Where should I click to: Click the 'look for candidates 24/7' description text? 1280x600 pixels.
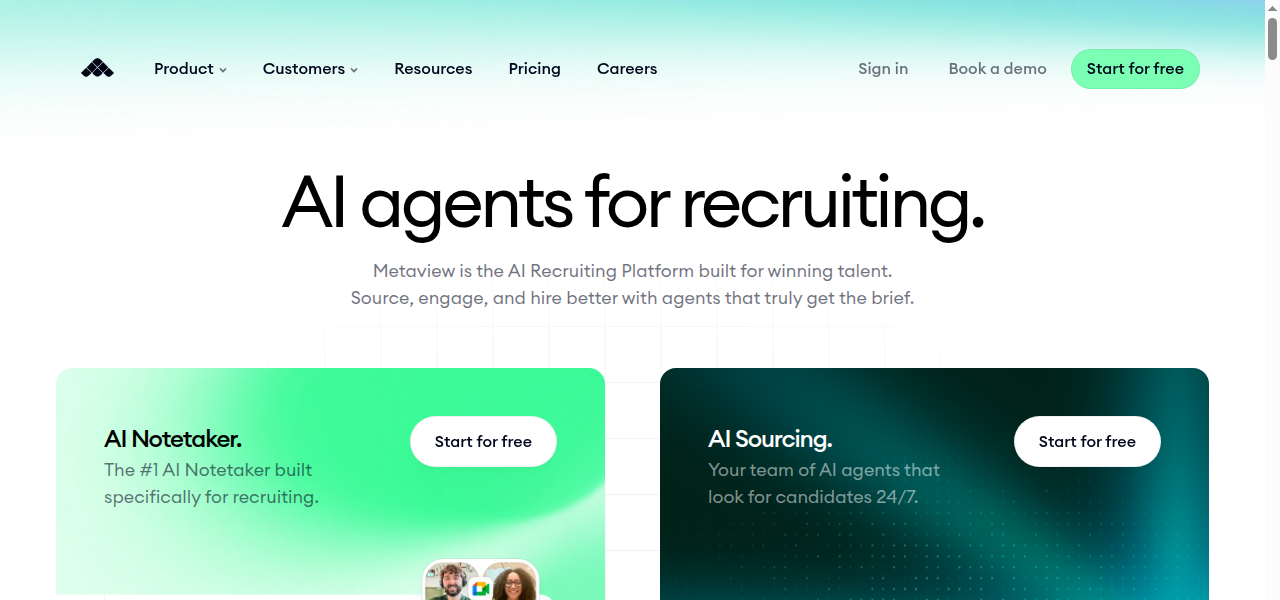tap(813, 497)
